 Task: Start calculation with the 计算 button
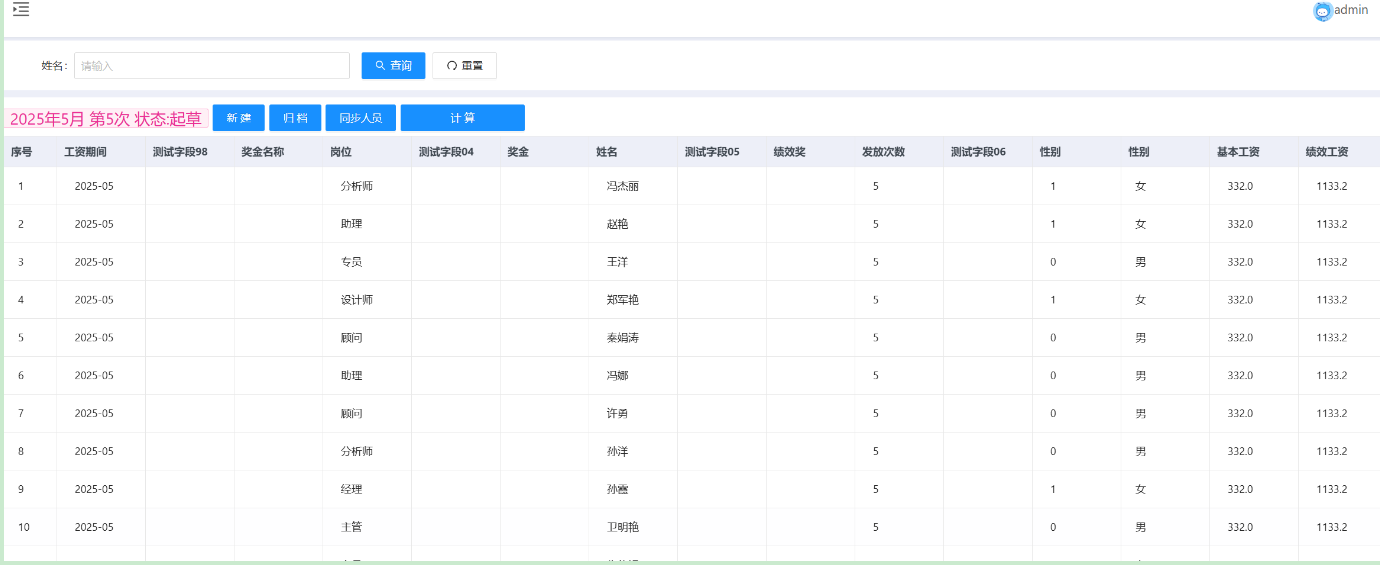[x=462, y=118]
